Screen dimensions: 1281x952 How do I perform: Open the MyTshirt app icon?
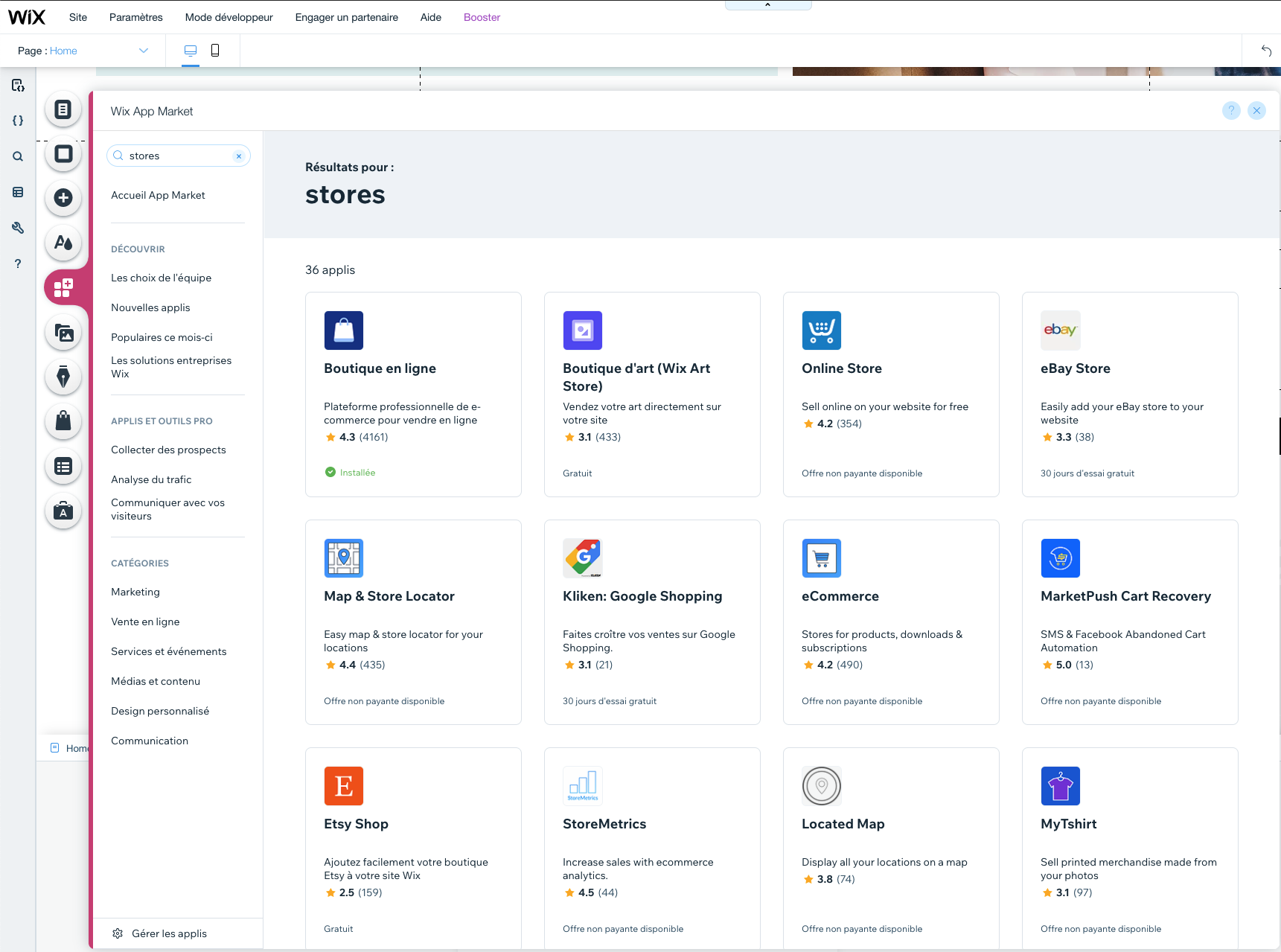coord(1061,786)
